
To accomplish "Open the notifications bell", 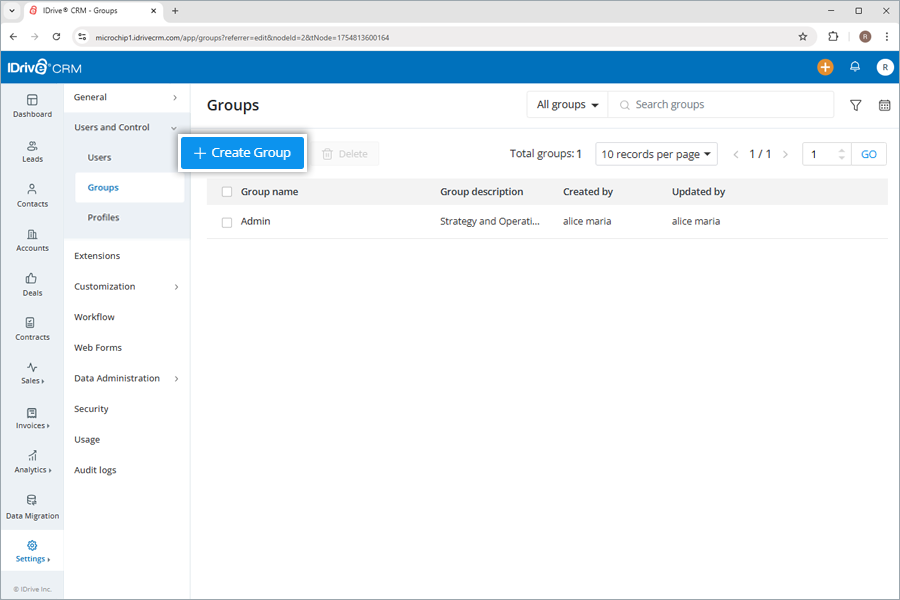I will coord(856,67).
